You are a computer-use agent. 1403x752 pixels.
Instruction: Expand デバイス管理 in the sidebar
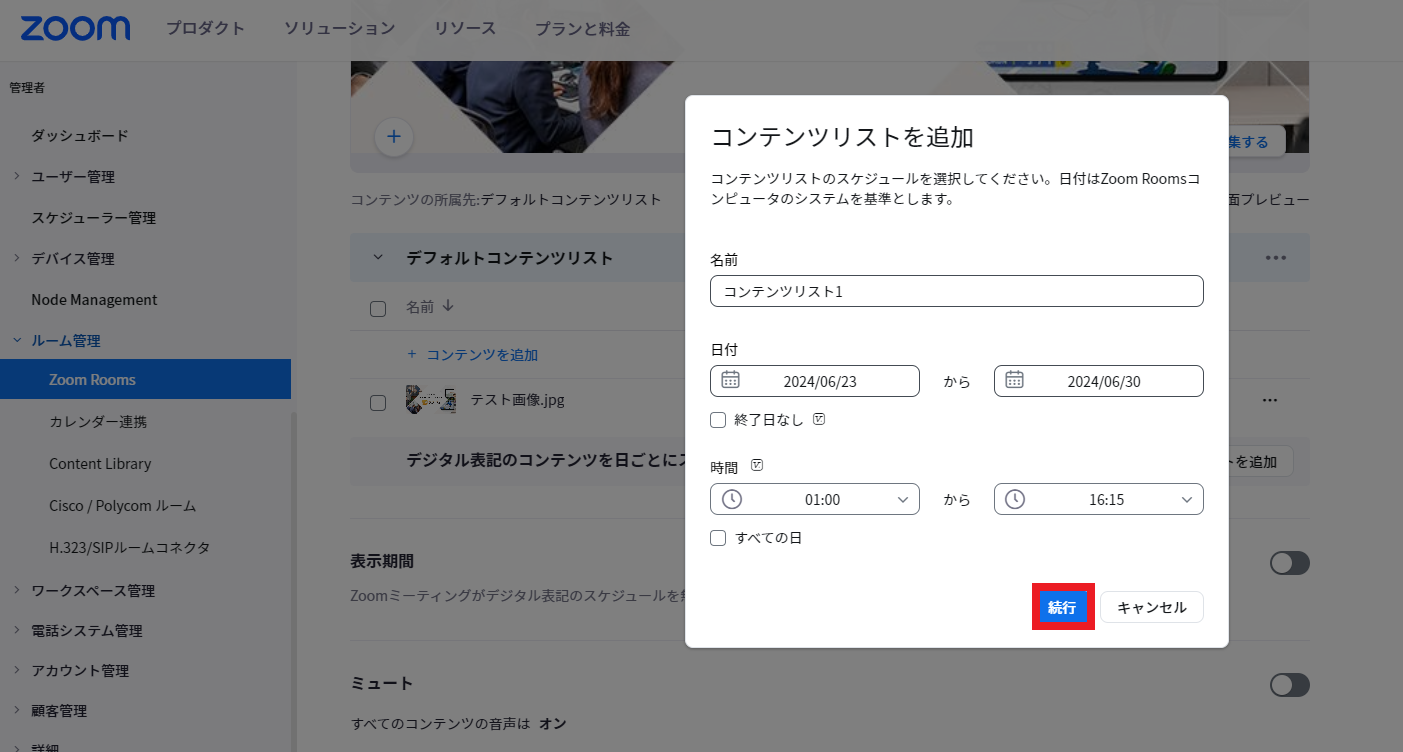click(17, 258)
